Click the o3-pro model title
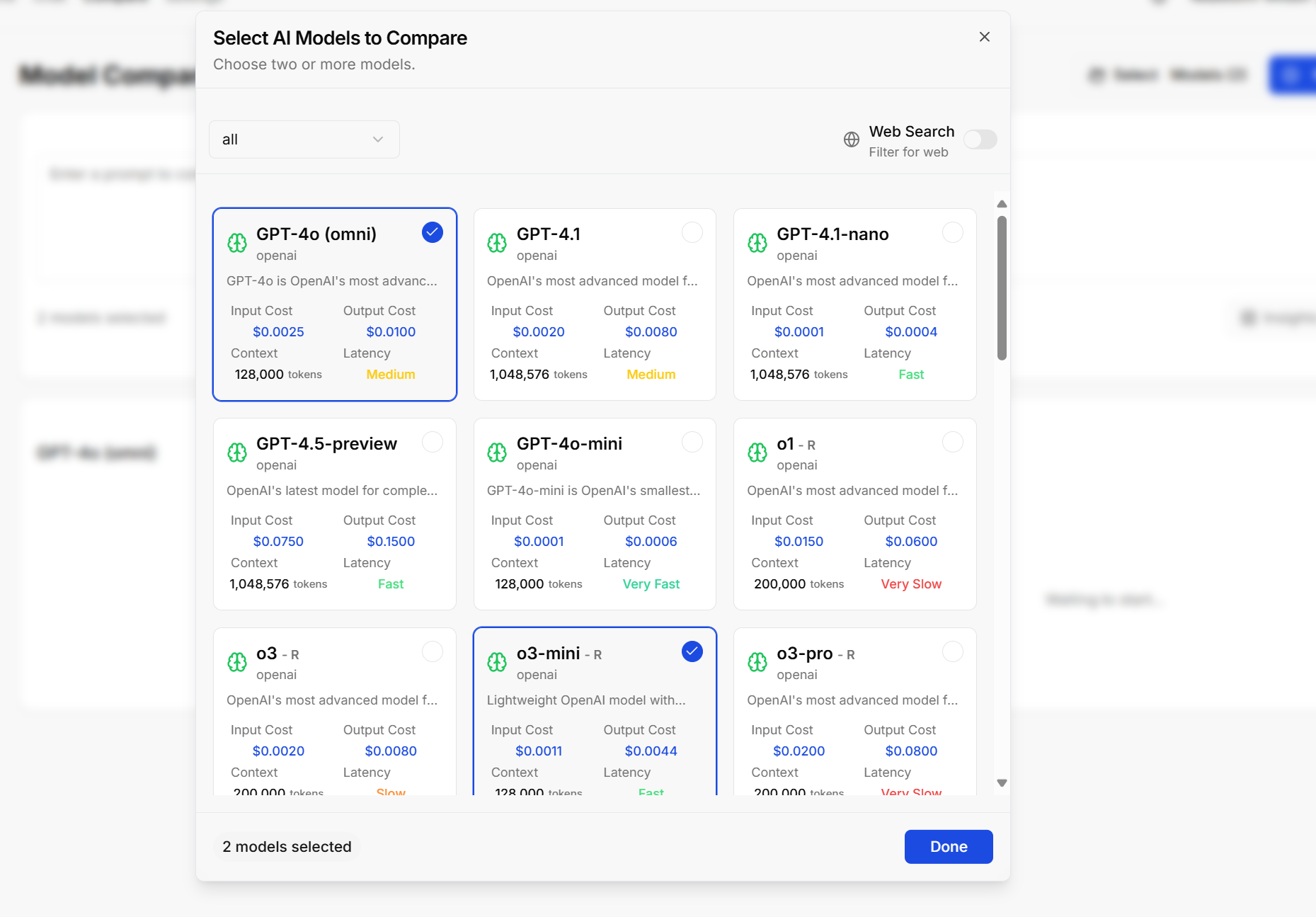Image resolution: width=1316 pixels, height=917 pixels. tap(805, 654)
